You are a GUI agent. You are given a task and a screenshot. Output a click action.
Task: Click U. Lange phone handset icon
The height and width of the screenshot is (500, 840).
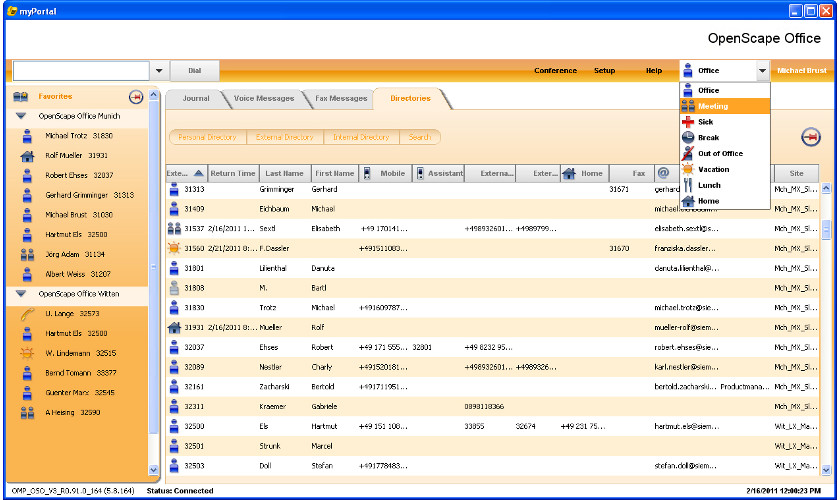click(27, 314)
